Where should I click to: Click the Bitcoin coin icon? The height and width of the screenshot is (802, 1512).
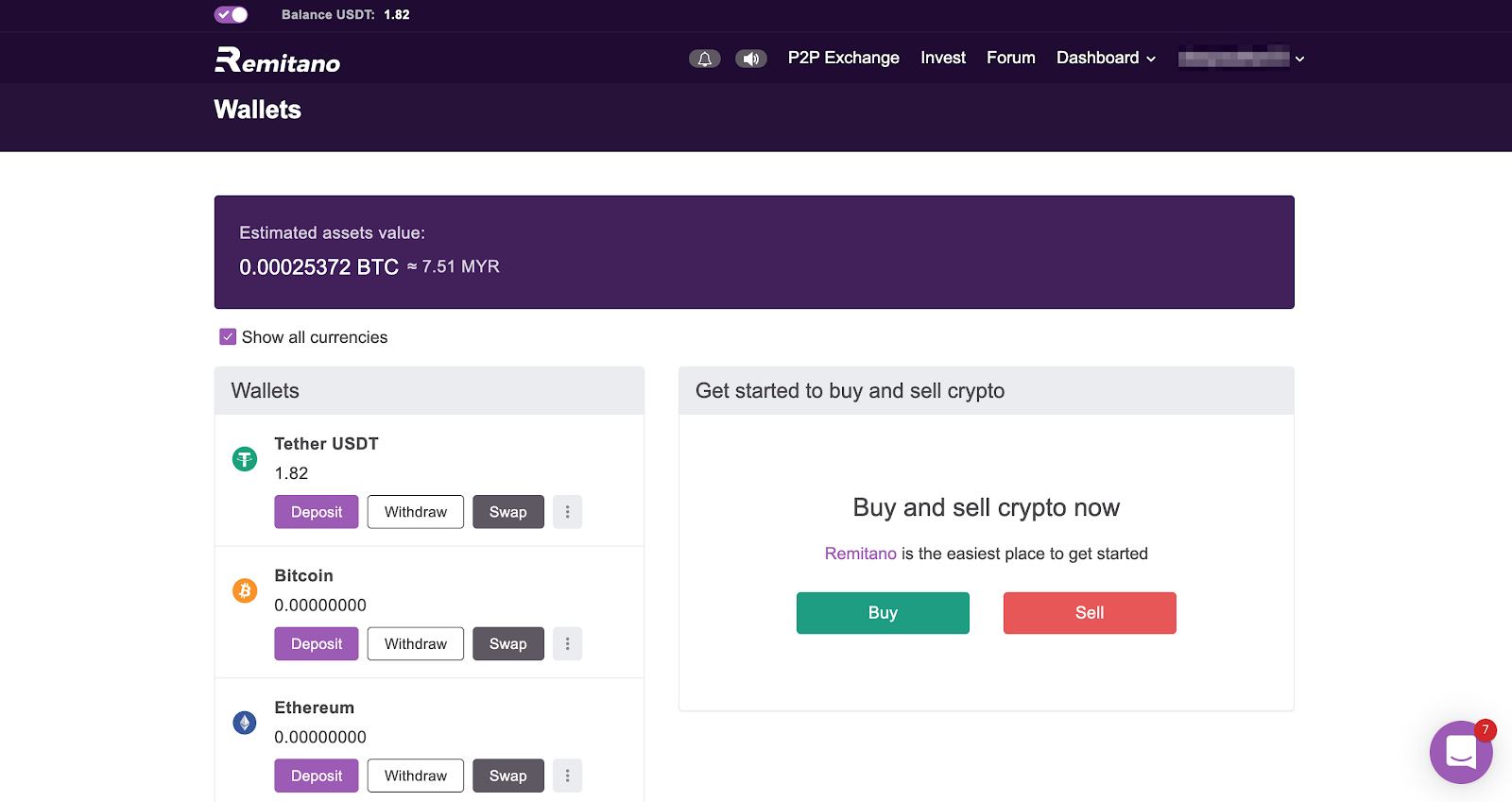[245, 591]
